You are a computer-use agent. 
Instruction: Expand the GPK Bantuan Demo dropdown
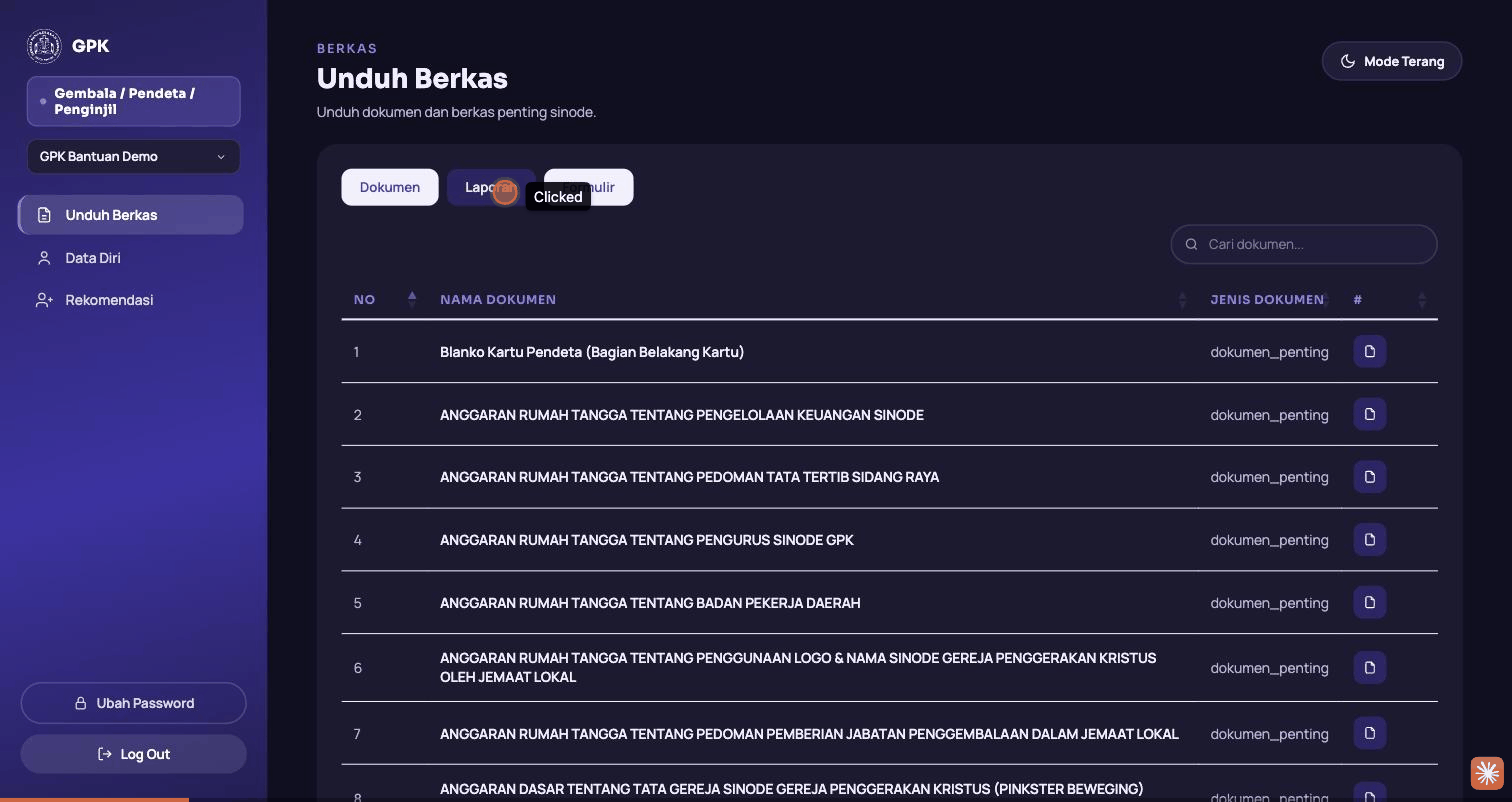point(133,157)
